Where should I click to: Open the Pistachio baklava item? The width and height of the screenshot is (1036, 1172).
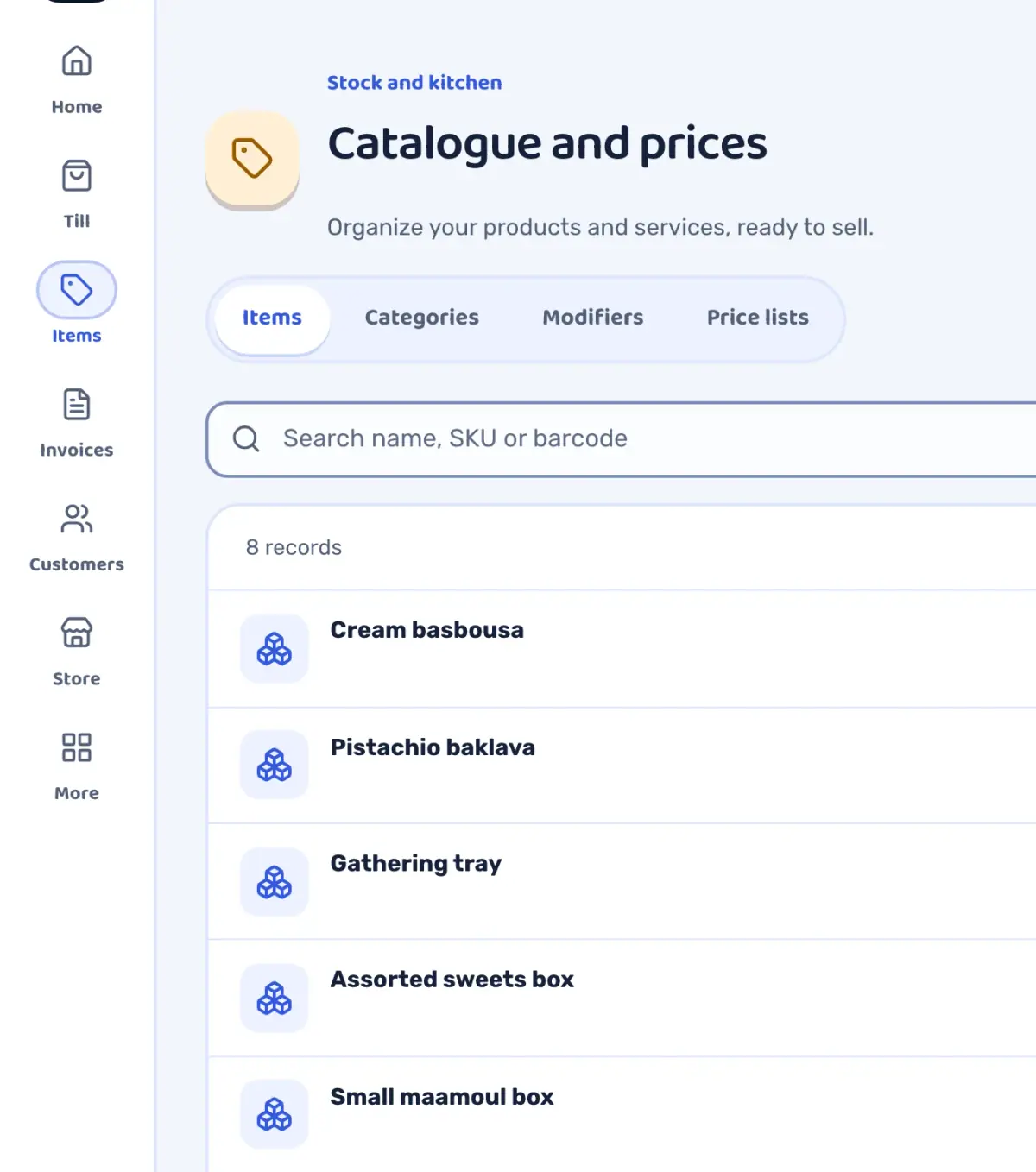[x=622, y=766]
